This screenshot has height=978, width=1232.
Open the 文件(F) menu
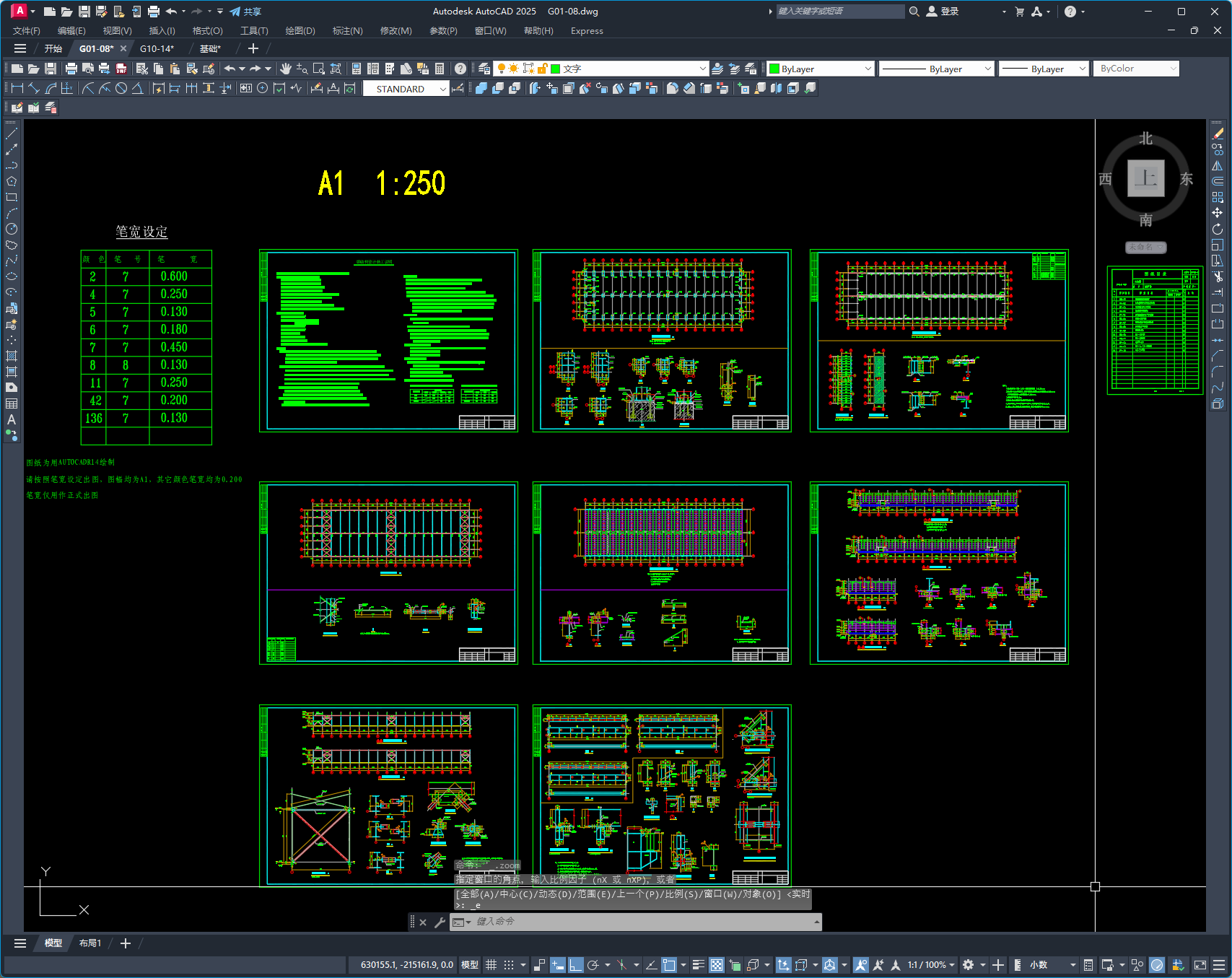[27, 31]
